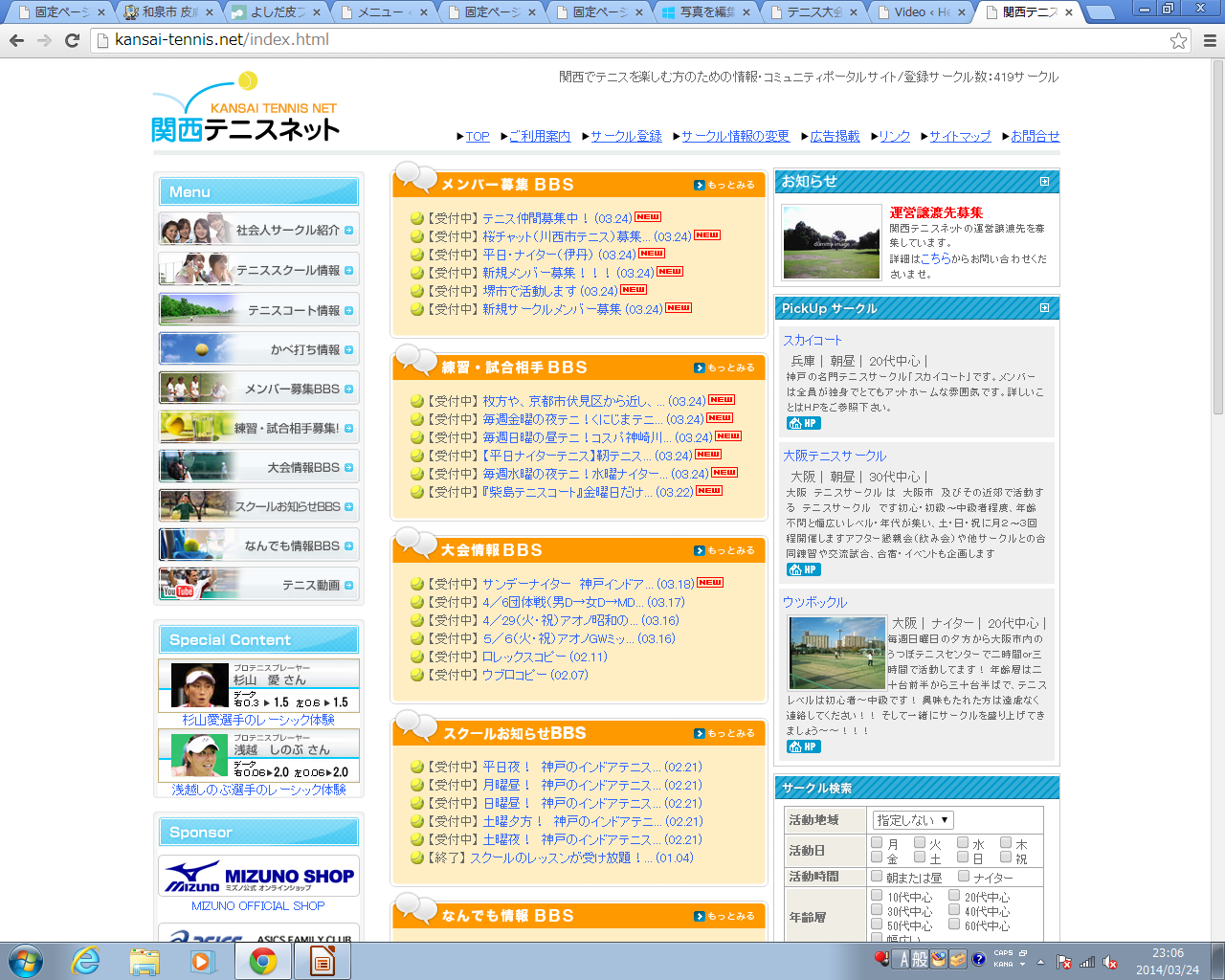Open the テニスコート情報 menu item
1225x980 pixels.
coord(258,310)
